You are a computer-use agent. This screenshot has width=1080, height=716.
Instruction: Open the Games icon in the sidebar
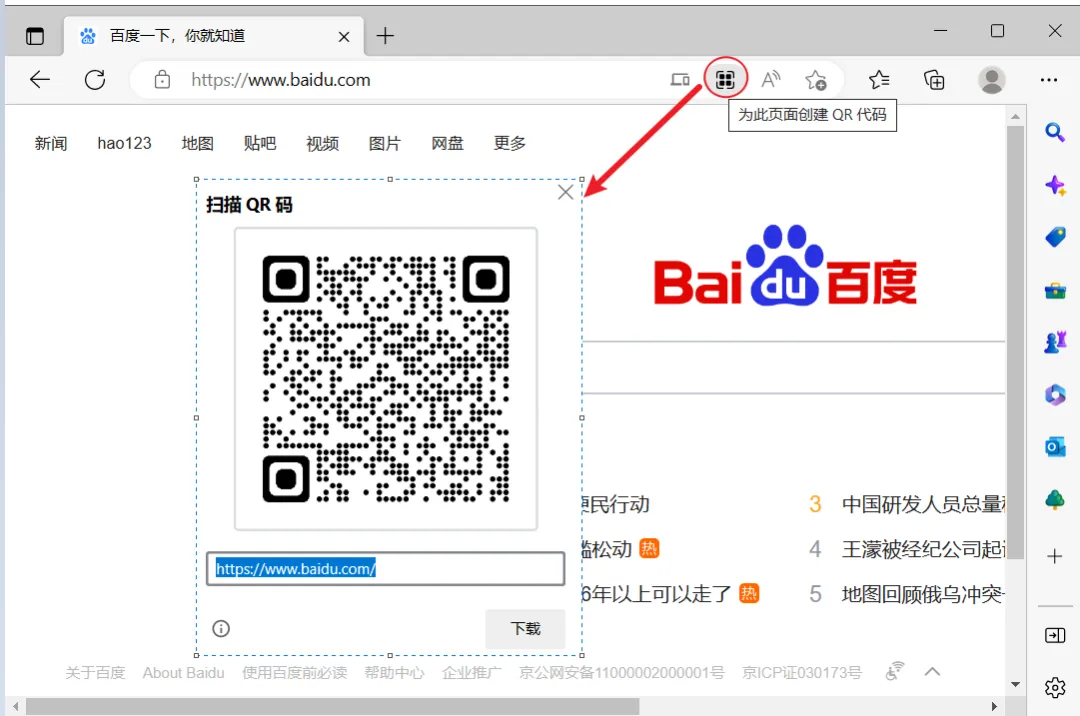click(x=1054, y=341)
